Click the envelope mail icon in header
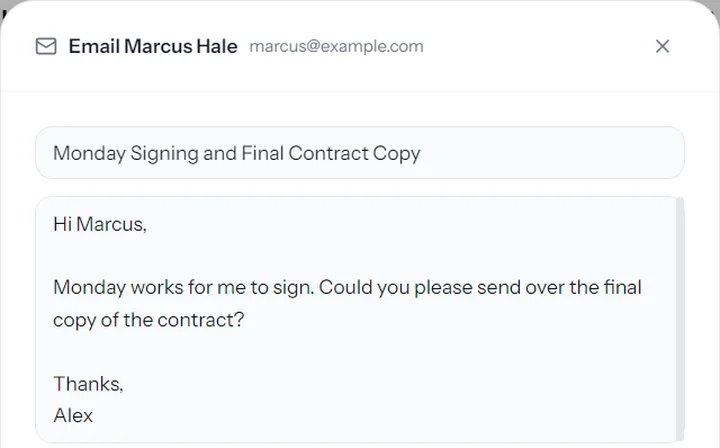The width and height of the screenshot is (720, 448). coord(46,46)
